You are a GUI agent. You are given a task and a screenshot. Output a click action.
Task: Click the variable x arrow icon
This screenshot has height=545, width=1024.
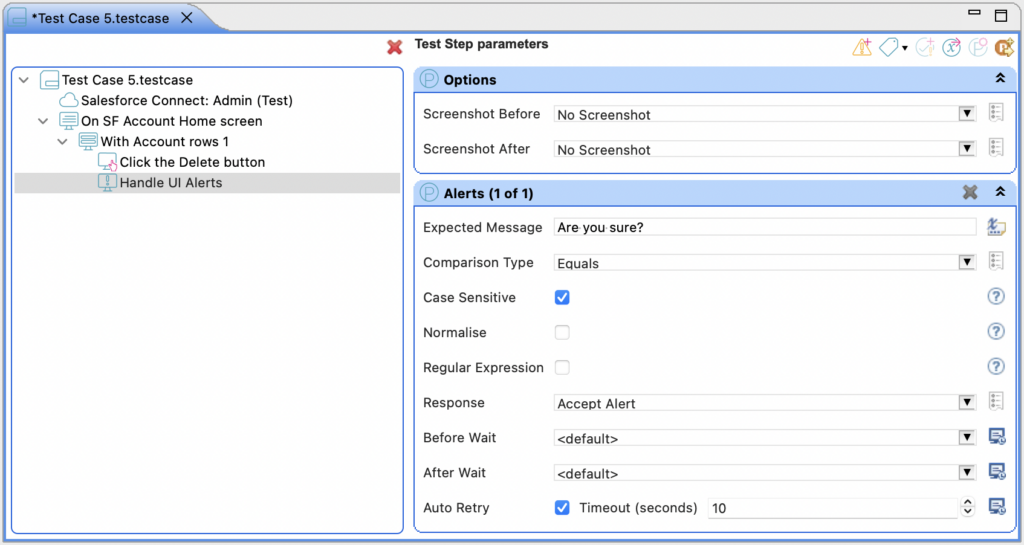(x=952, y=47)
